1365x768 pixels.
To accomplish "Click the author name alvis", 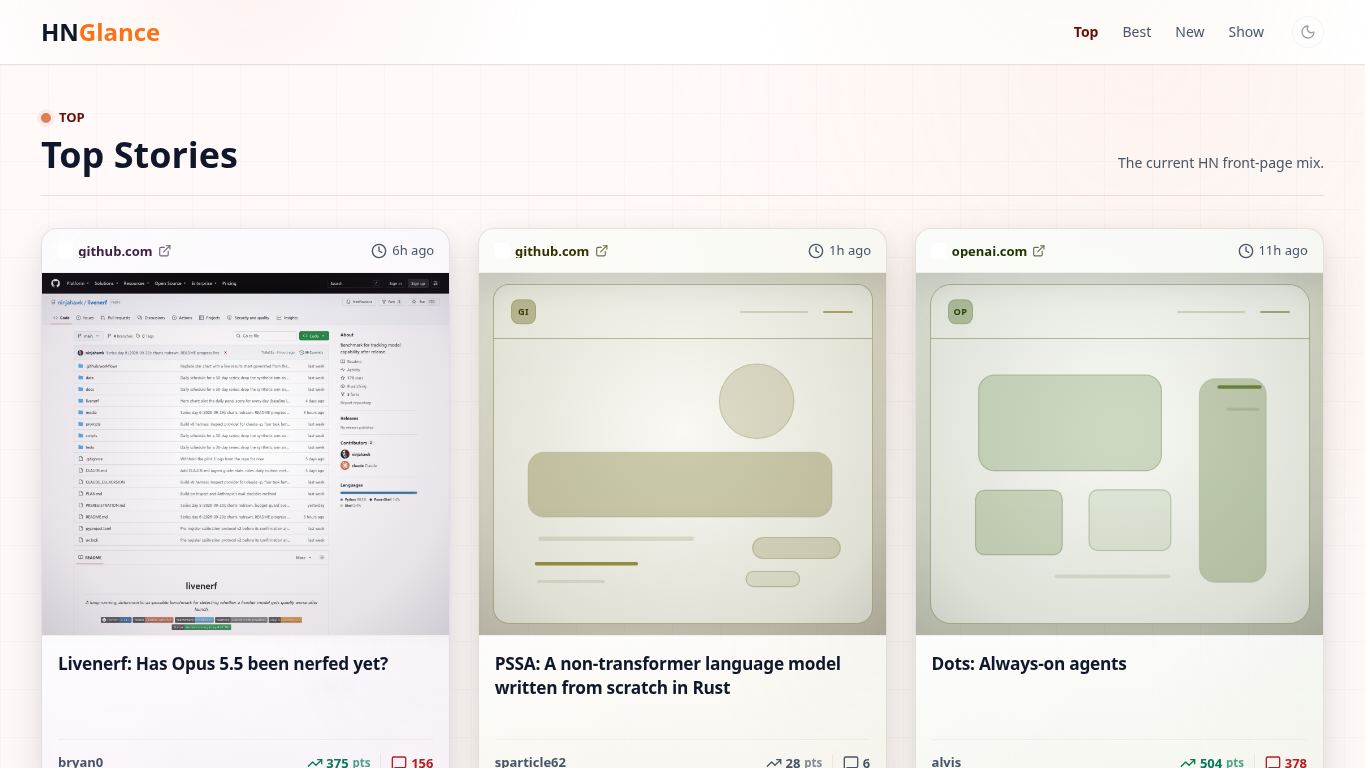I will click(947, 762).
